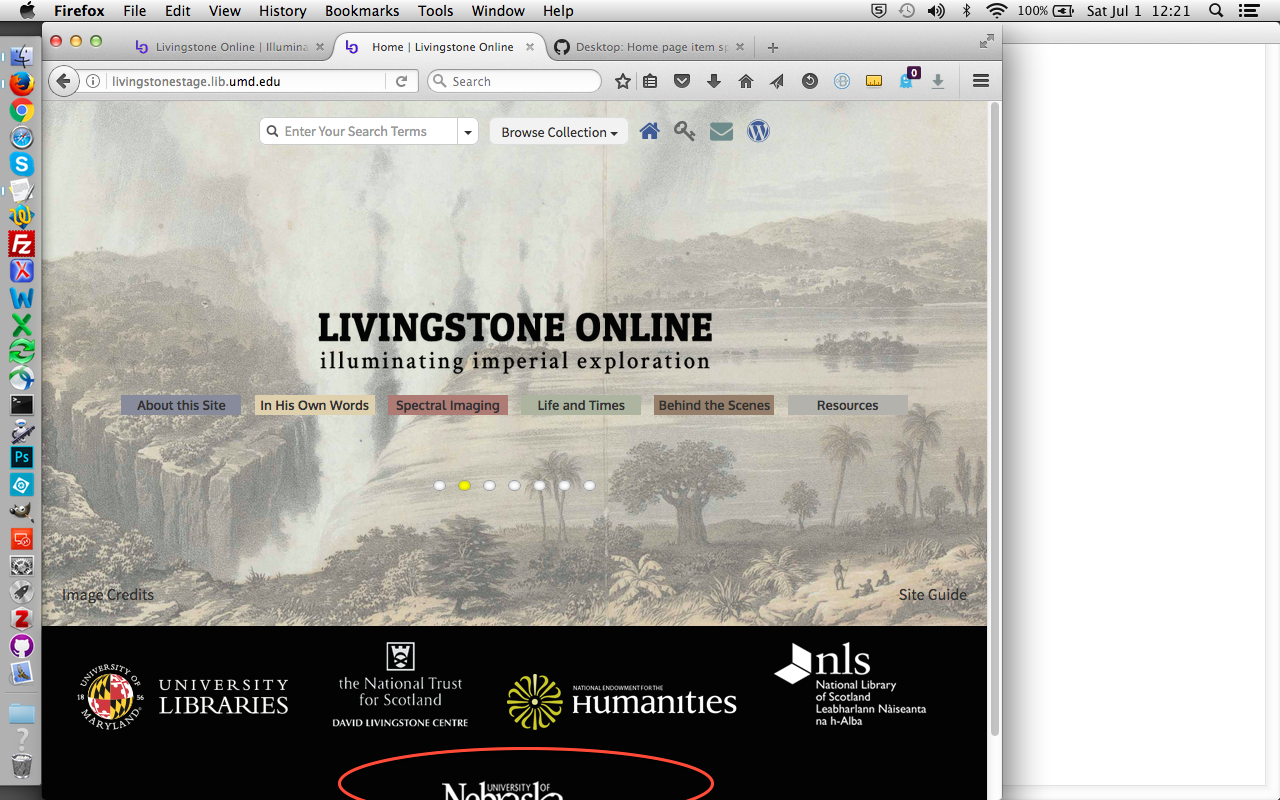1280x800 pixels.
Task: Open Spectral Imaging section
Action: click(x=448, y=405)
